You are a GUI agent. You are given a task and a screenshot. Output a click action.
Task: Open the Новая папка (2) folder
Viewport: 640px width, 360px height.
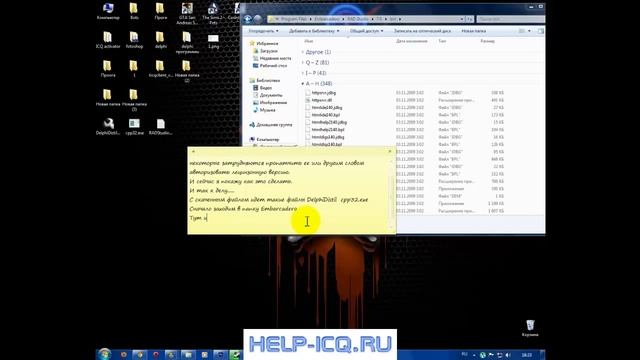[x=187, y=71]
